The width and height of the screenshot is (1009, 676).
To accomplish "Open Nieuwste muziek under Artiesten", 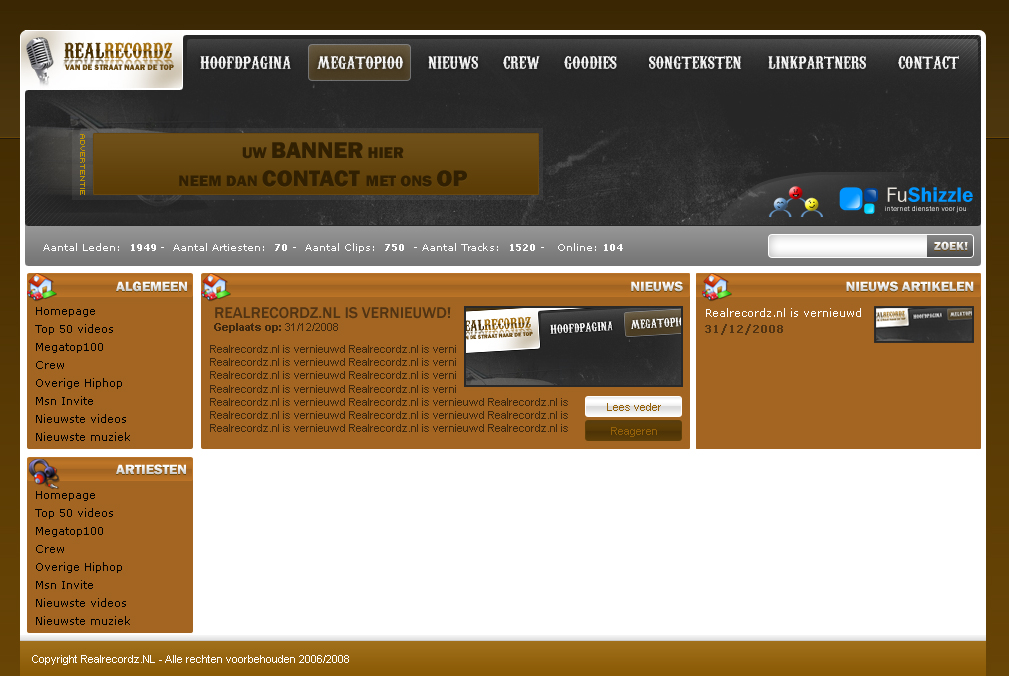I will point(83,621).
